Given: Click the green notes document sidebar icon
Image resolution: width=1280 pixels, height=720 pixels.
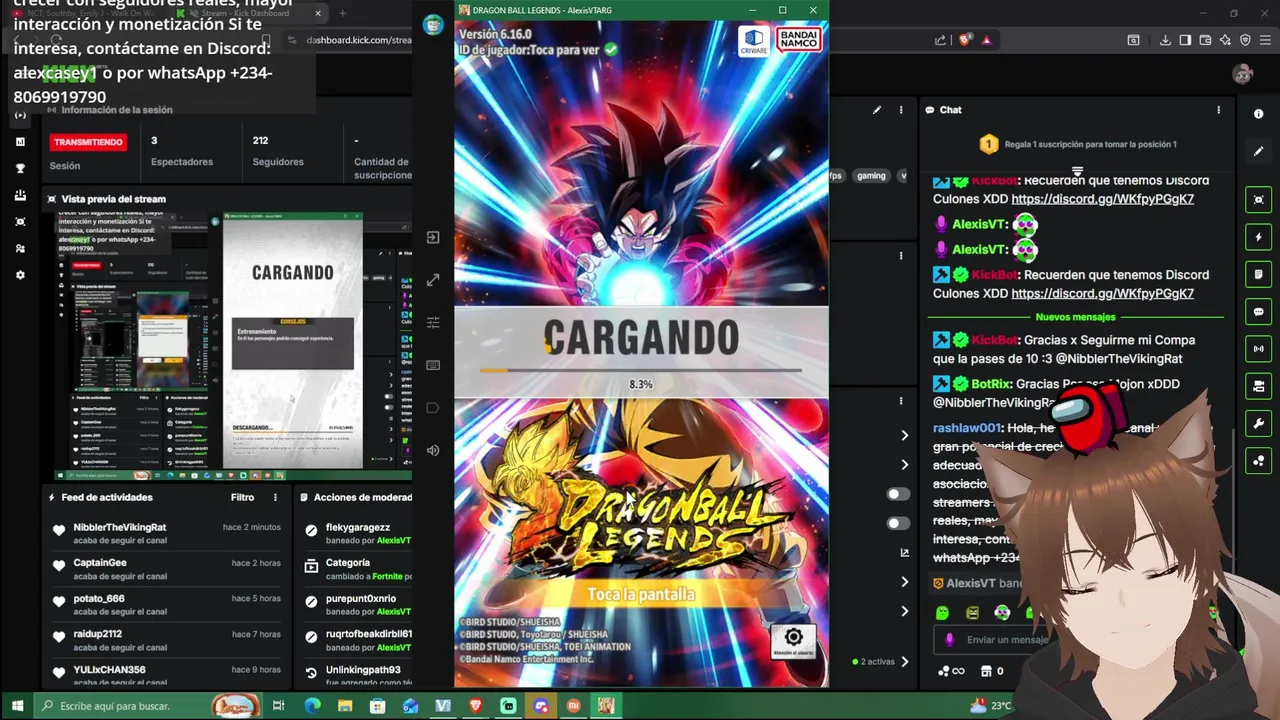Looking at the screenshot, I should tap(1259, 274).
